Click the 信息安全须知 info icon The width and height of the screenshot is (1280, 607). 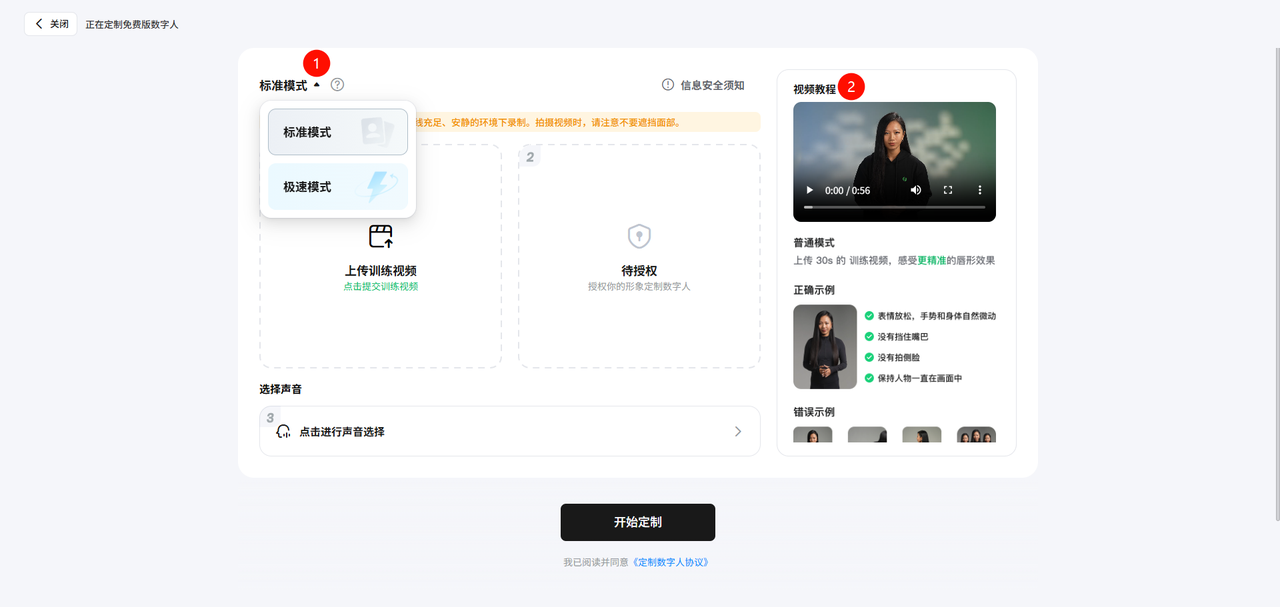click(x=668, y=85)
